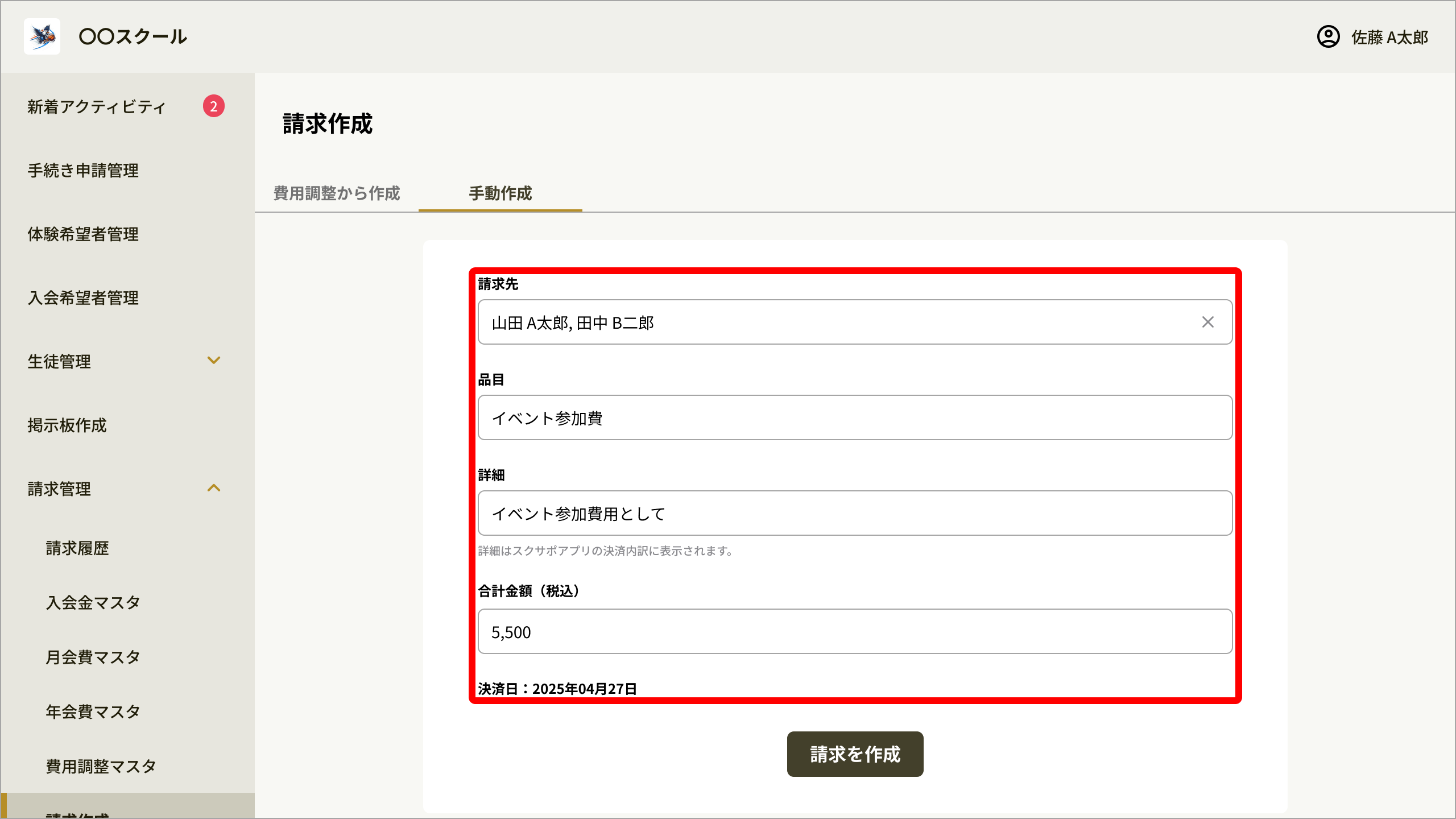Open 体験希望者管理 in the sidebar
The height and width of the screenshot is (819, 1456).
(x=83, y=234)
